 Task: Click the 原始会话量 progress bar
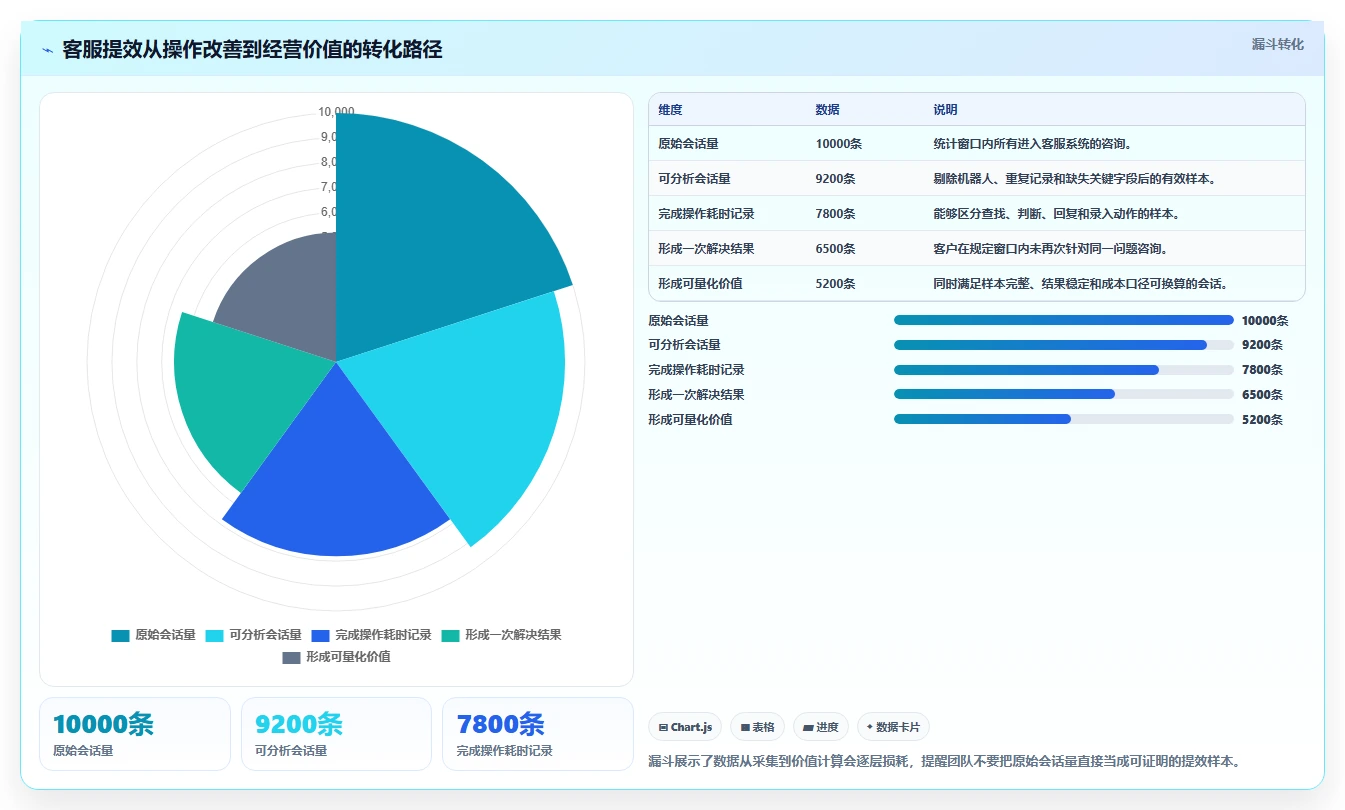pos(1063,320)
